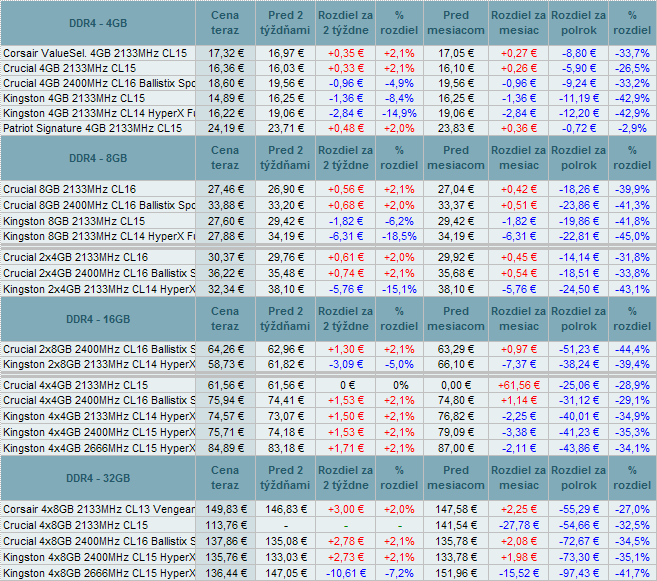The height and width of the screenshot is (581, 657).
Task: Click the -14,9% two-week difference cell
Action: point(399,114)
